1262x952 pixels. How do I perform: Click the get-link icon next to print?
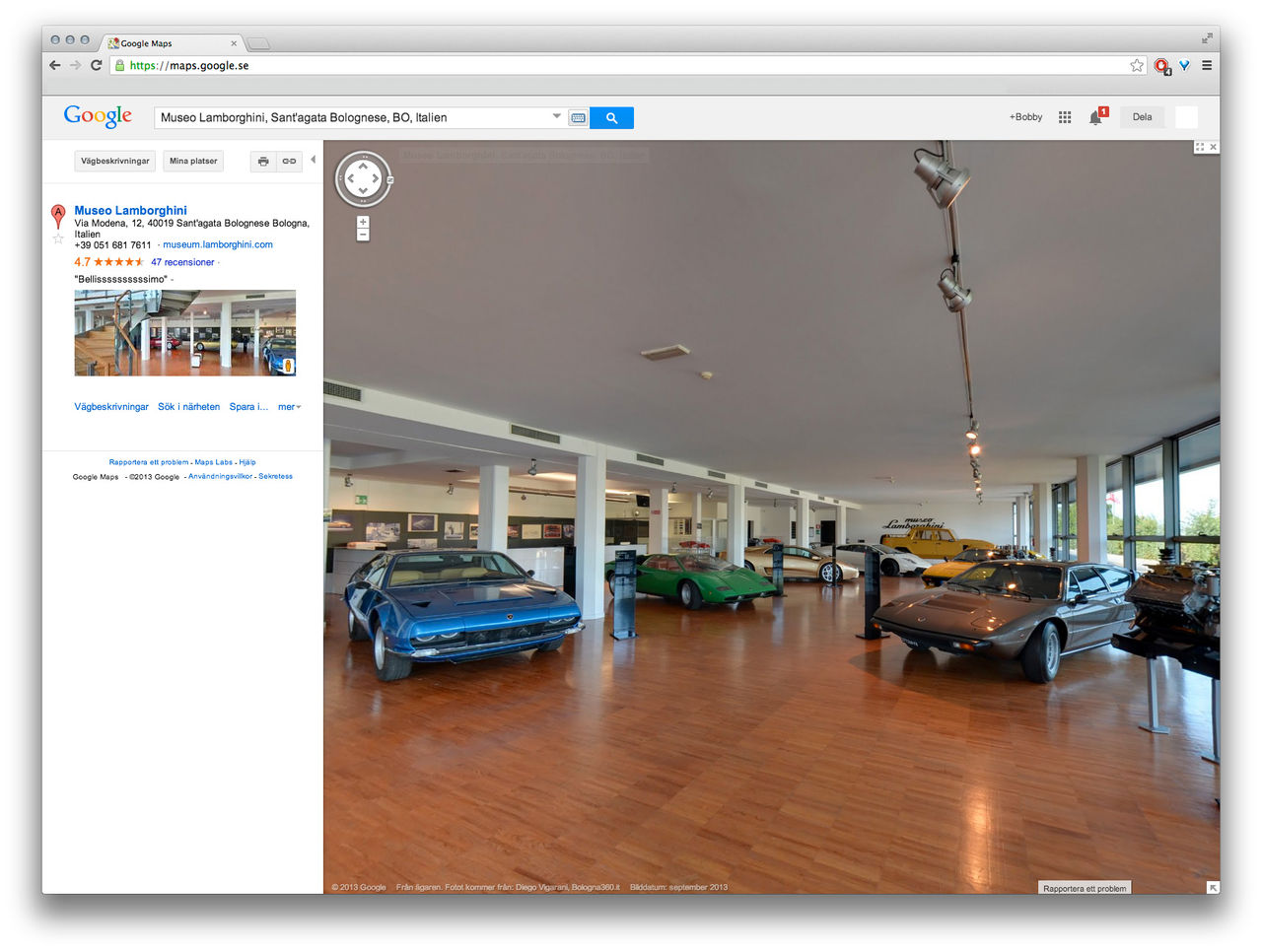pyautogui.click(x=289, y=161)
